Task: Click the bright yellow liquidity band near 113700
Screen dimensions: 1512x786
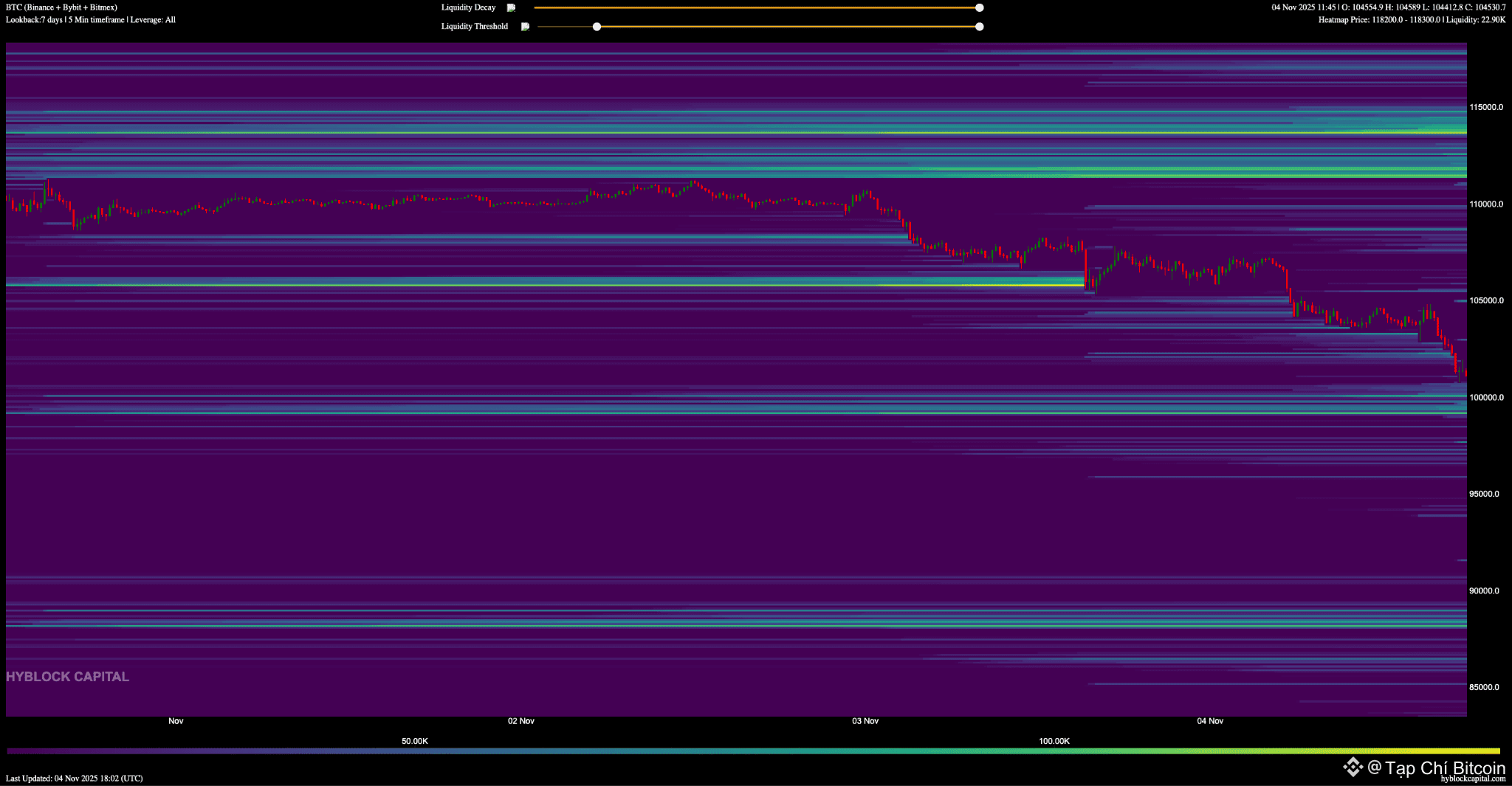Action: [736, 133]
